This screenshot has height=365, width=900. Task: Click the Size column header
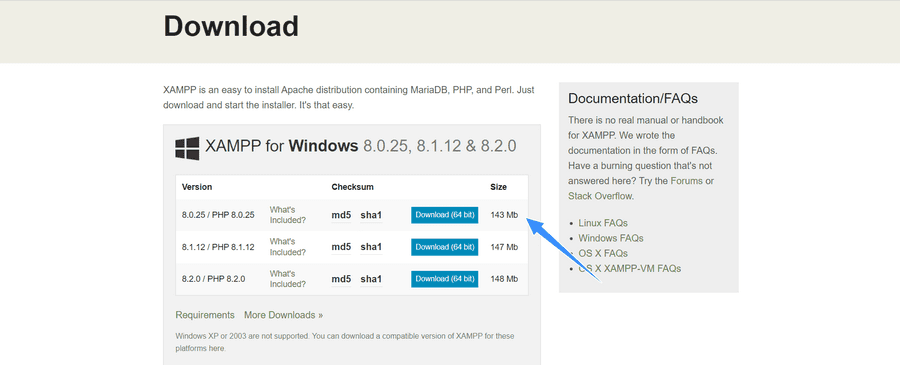pos(498,187)
